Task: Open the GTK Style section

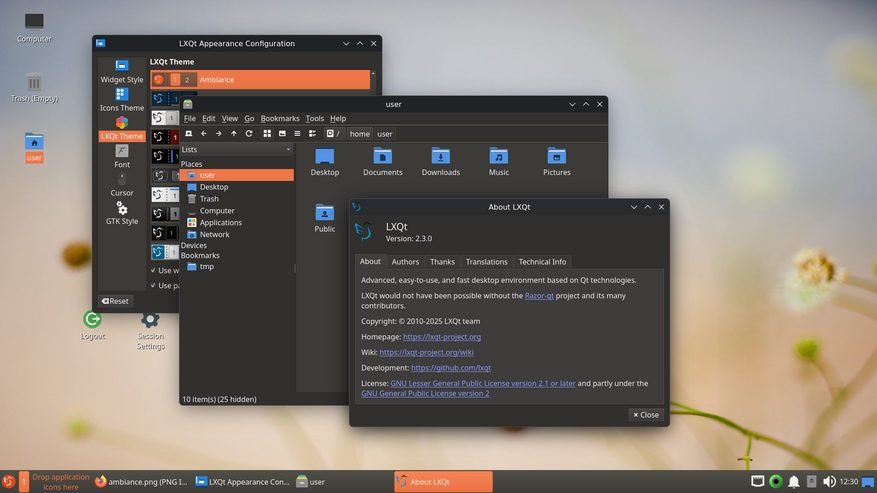Action: click(x=121, y=213)
